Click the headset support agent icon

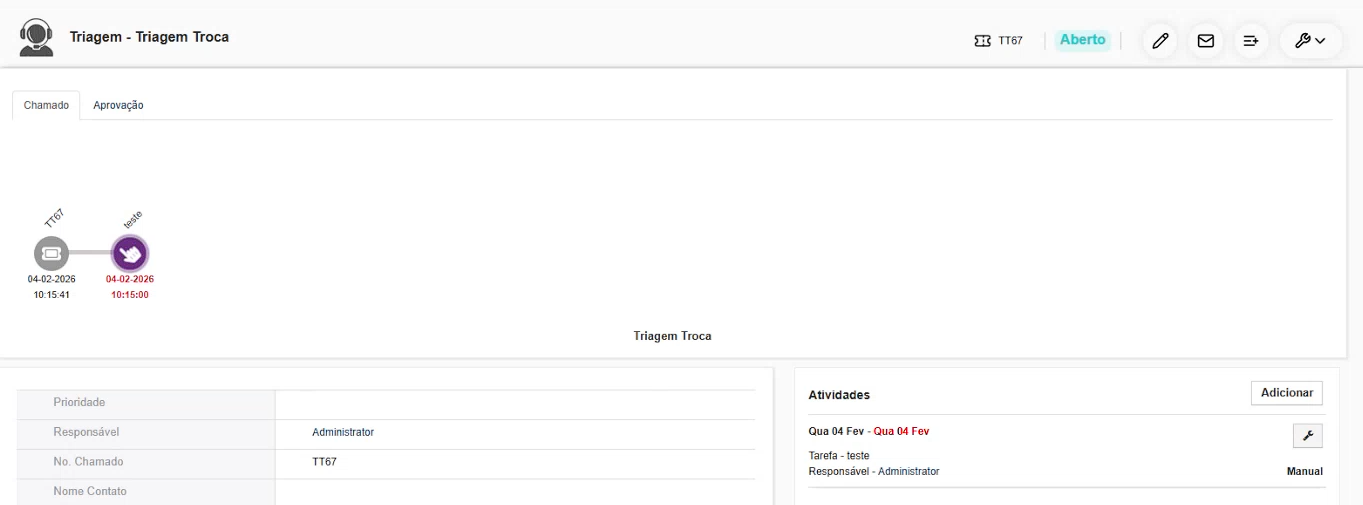pos(37,37)
